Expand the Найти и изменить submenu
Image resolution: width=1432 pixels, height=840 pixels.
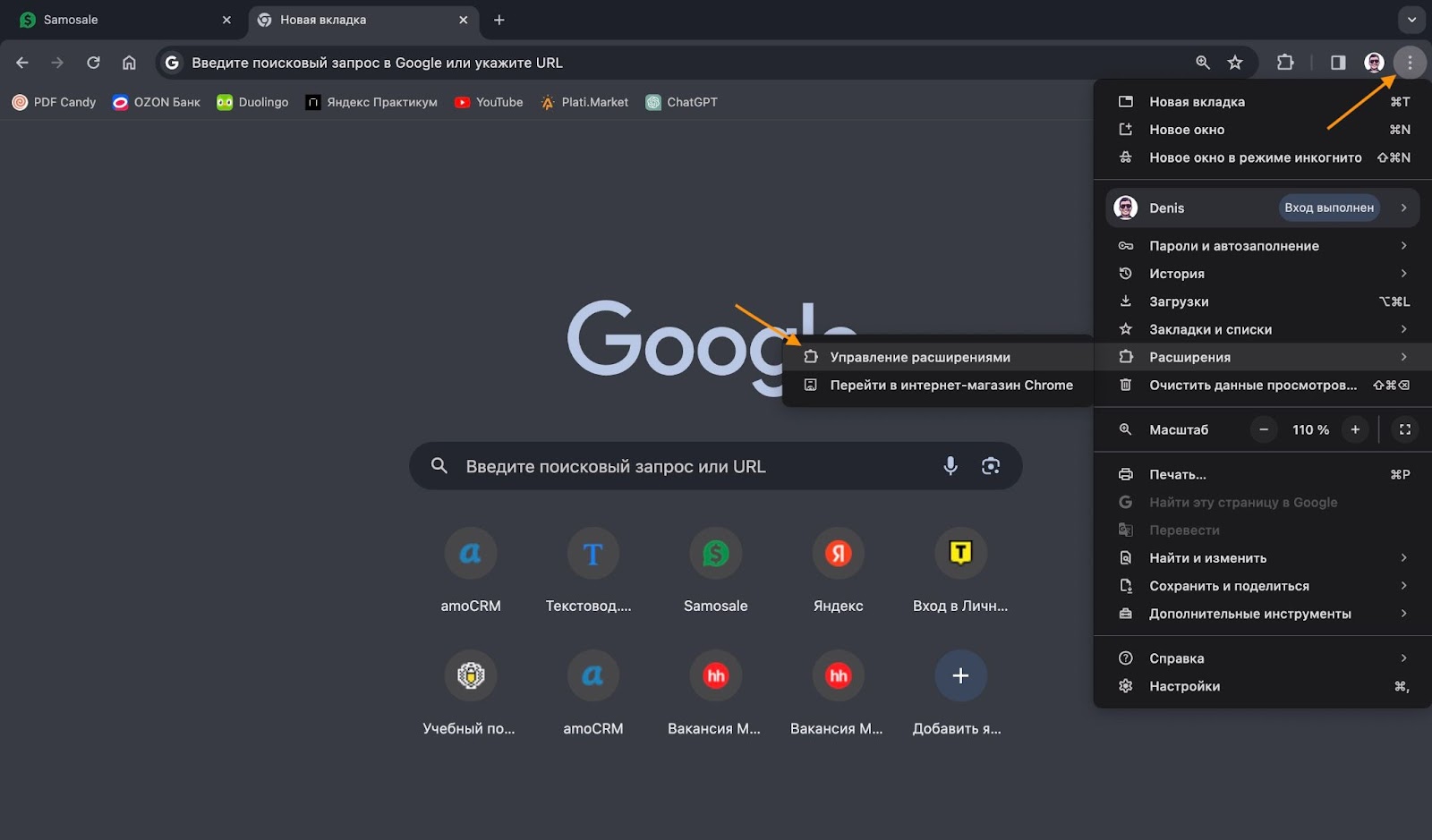coord(1263,558)
